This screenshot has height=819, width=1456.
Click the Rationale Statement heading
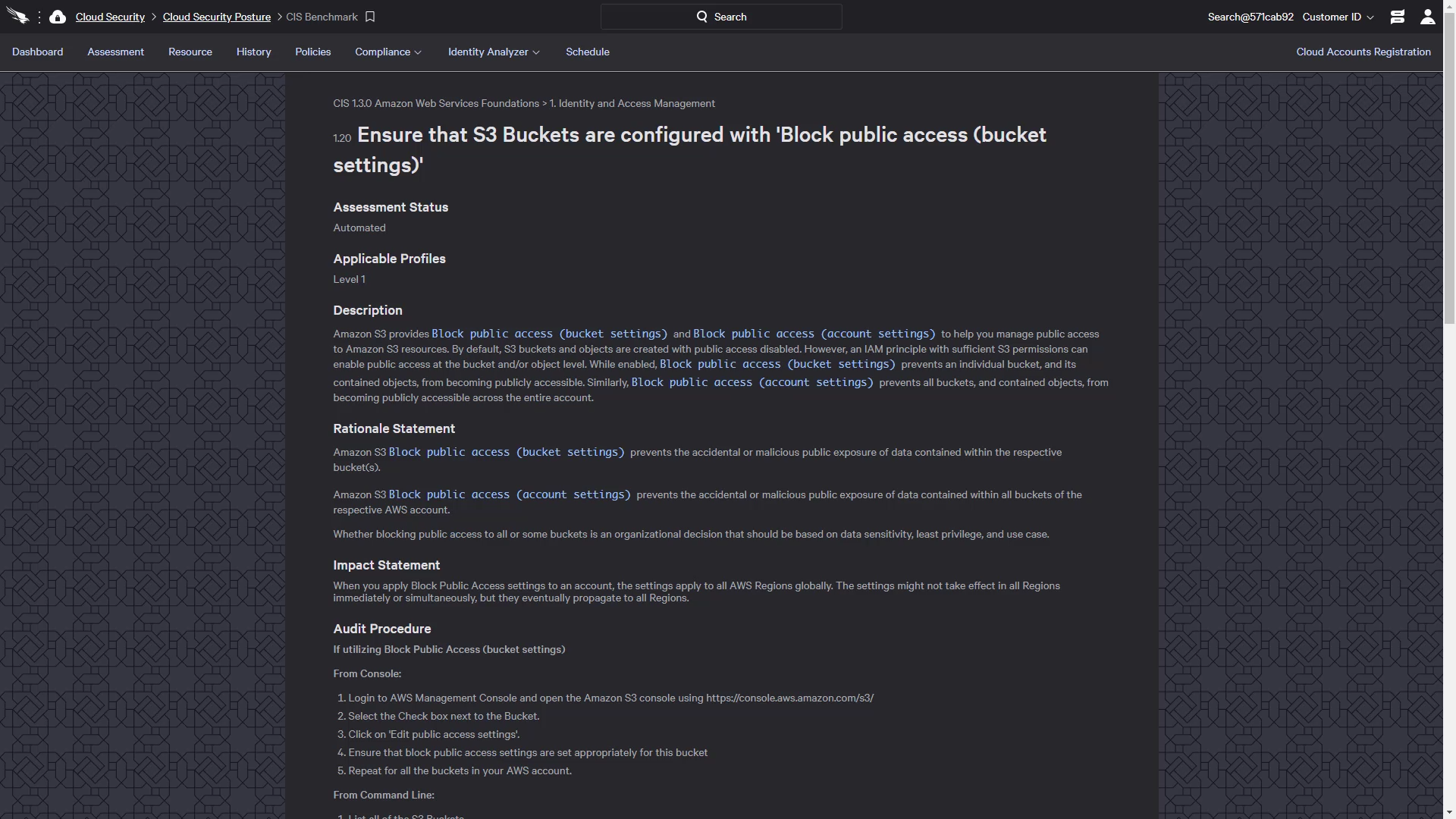click(394, 428)
